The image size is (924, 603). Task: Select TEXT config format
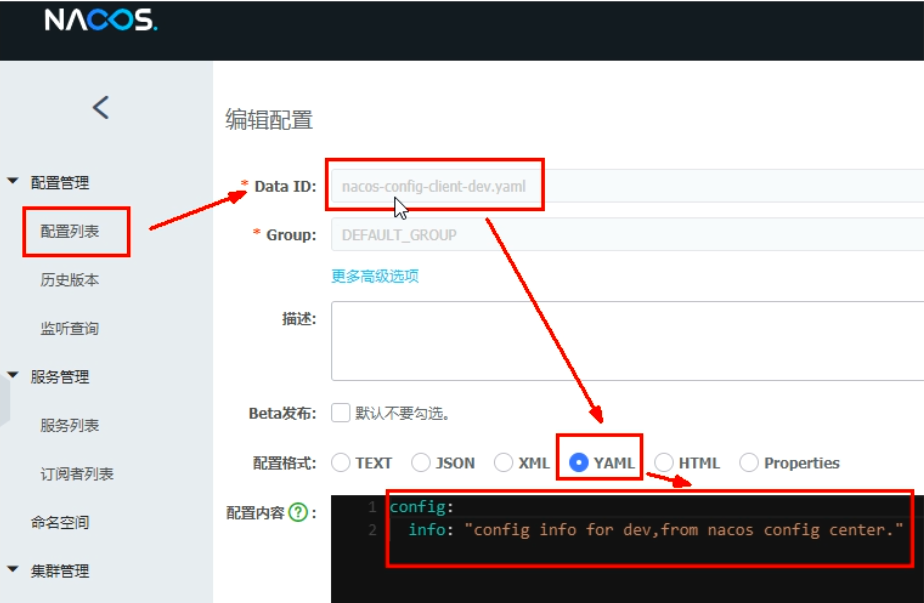pos(341,463)
